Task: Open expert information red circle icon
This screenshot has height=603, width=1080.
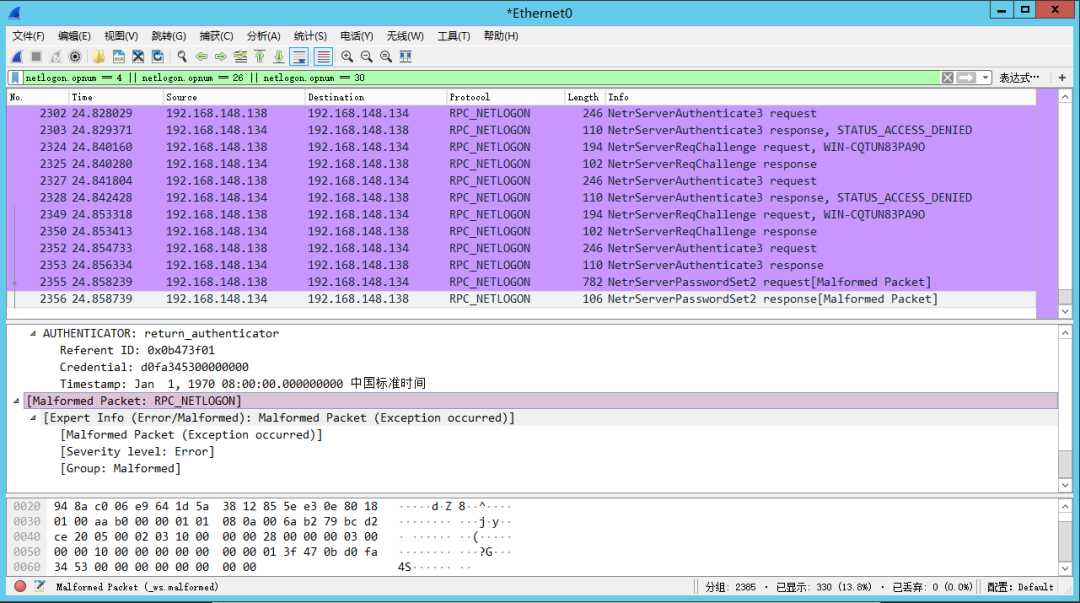Action: point(20,586)
